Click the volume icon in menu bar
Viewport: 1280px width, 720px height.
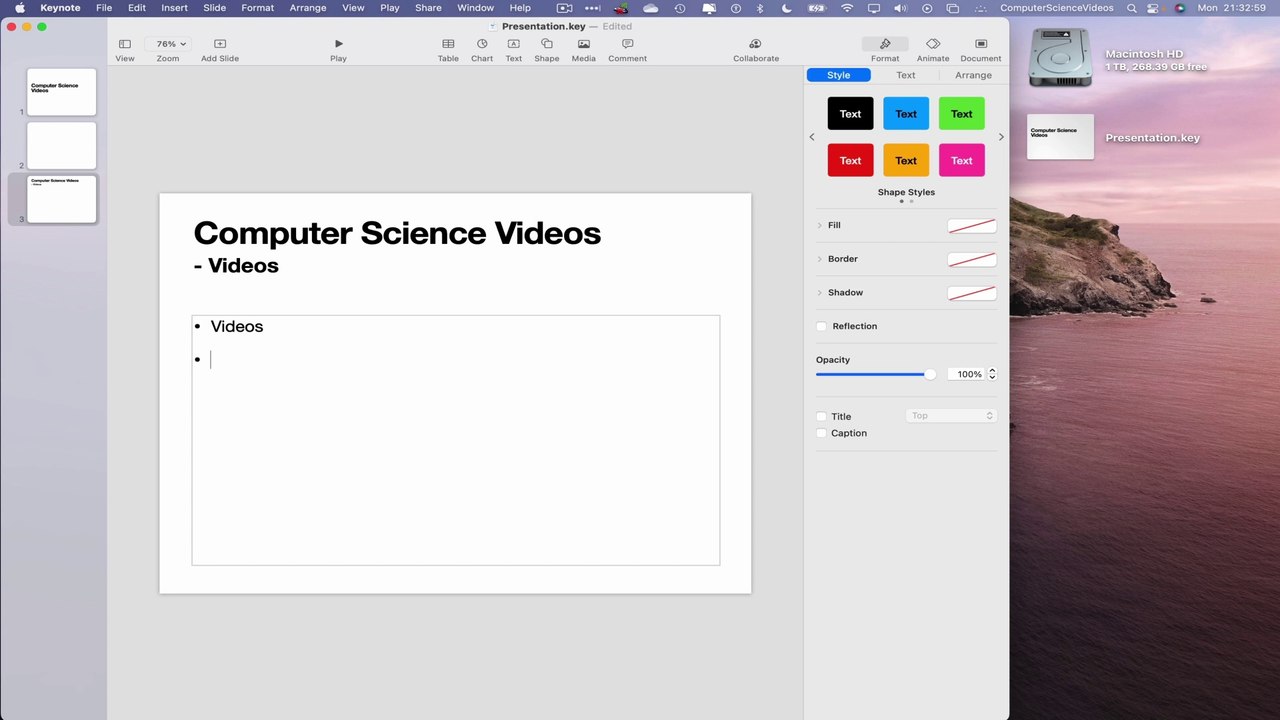click(901, 8)
